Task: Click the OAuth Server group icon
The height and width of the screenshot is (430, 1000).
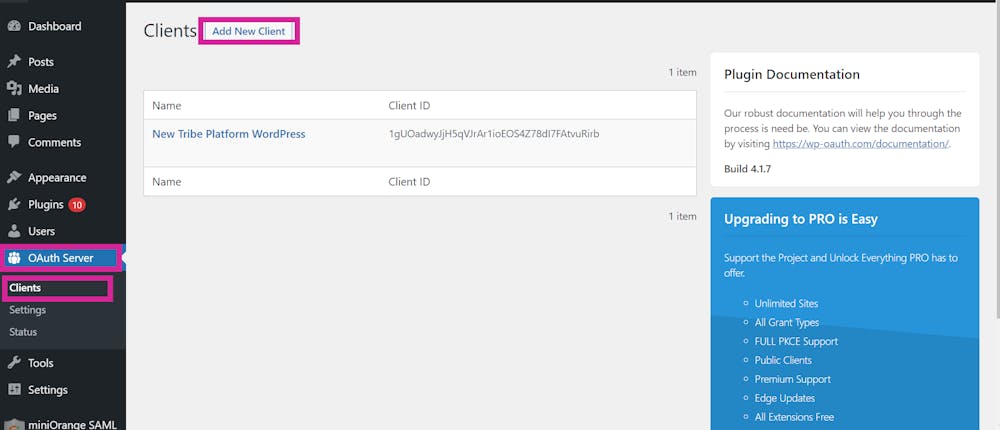Action: 14,258
